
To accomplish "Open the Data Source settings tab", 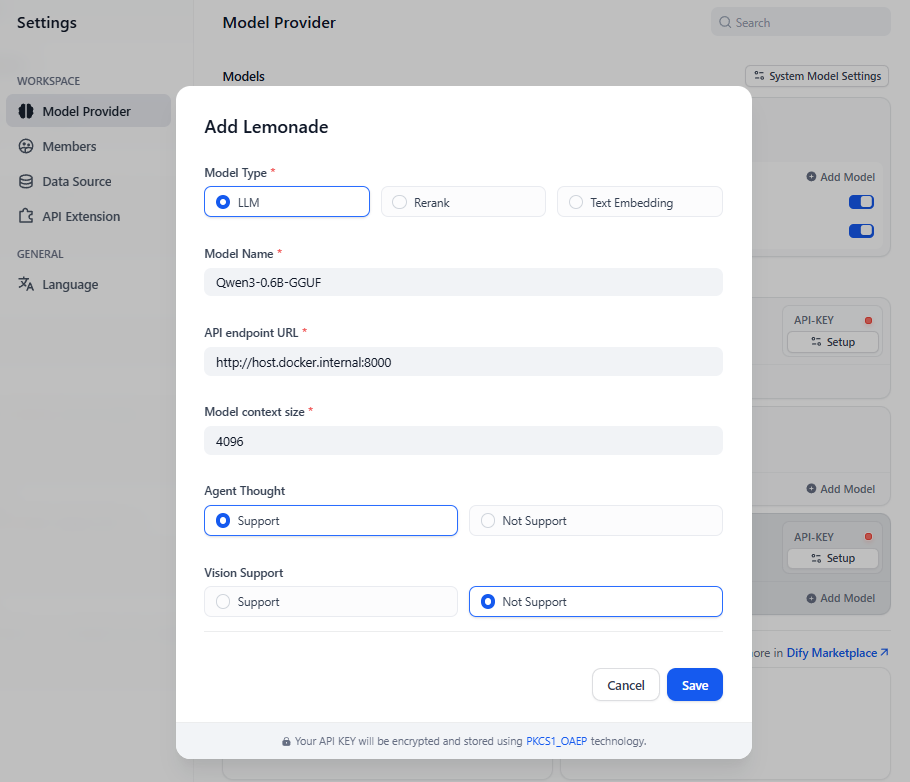I will click(76, 181).
